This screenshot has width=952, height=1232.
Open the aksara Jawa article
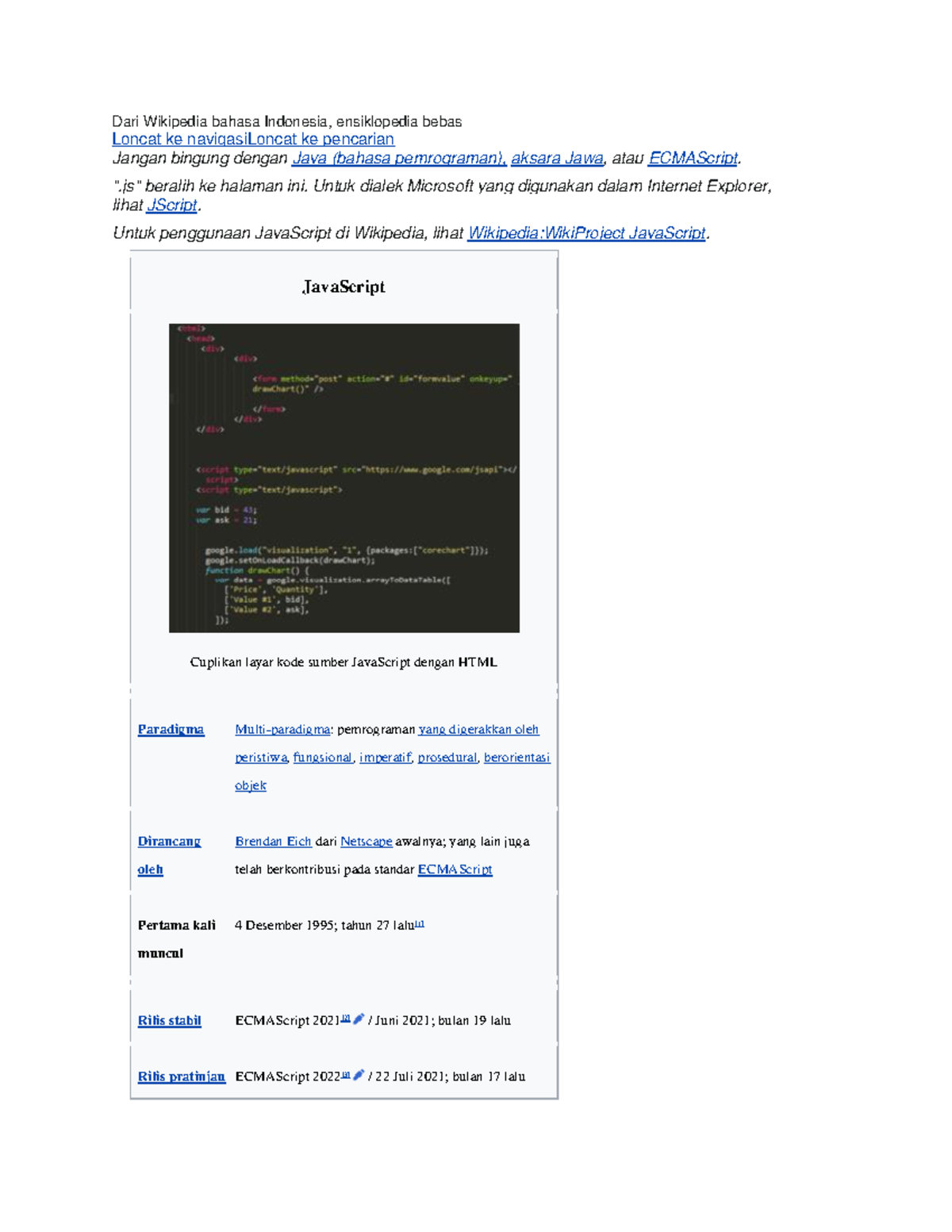556,158
